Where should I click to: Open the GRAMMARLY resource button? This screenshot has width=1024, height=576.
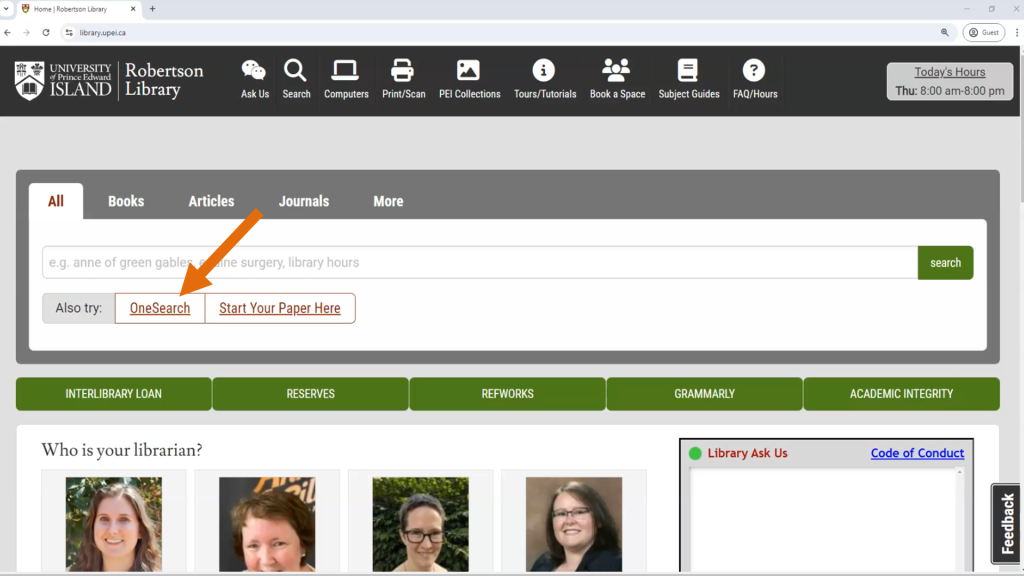pos(704,393)
